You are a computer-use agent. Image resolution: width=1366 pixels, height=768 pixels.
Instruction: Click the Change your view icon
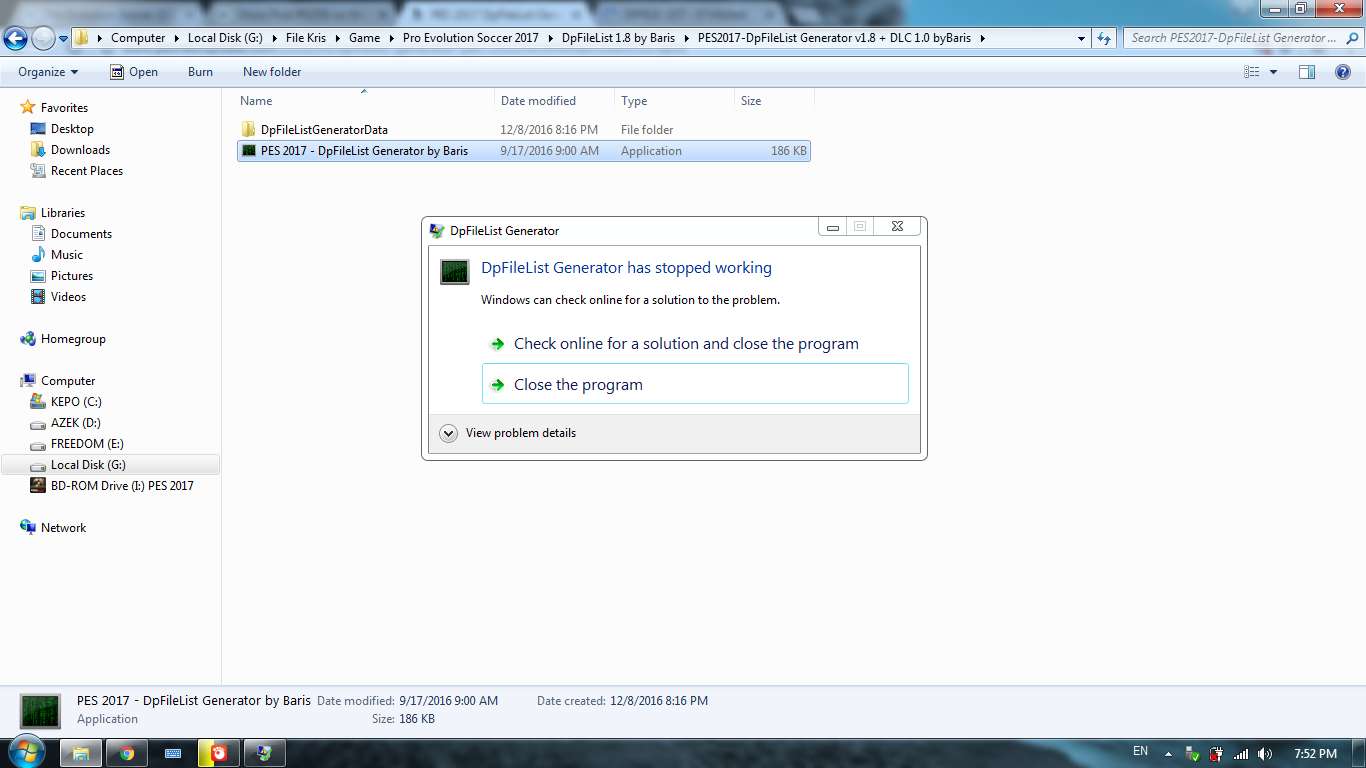click(x=1251, y=72)
